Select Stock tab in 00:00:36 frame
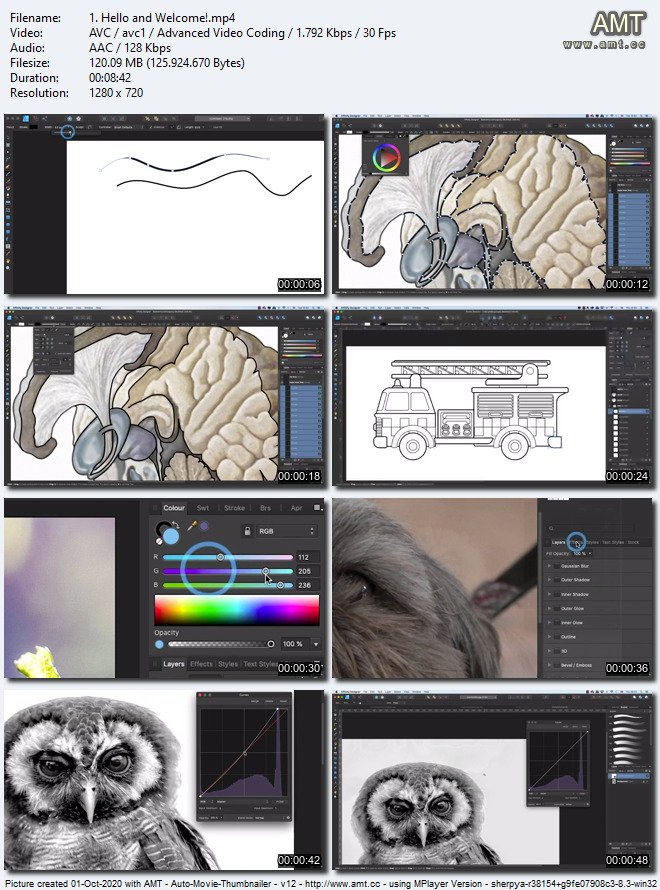660x890 pixels. [x=633, y=543]
